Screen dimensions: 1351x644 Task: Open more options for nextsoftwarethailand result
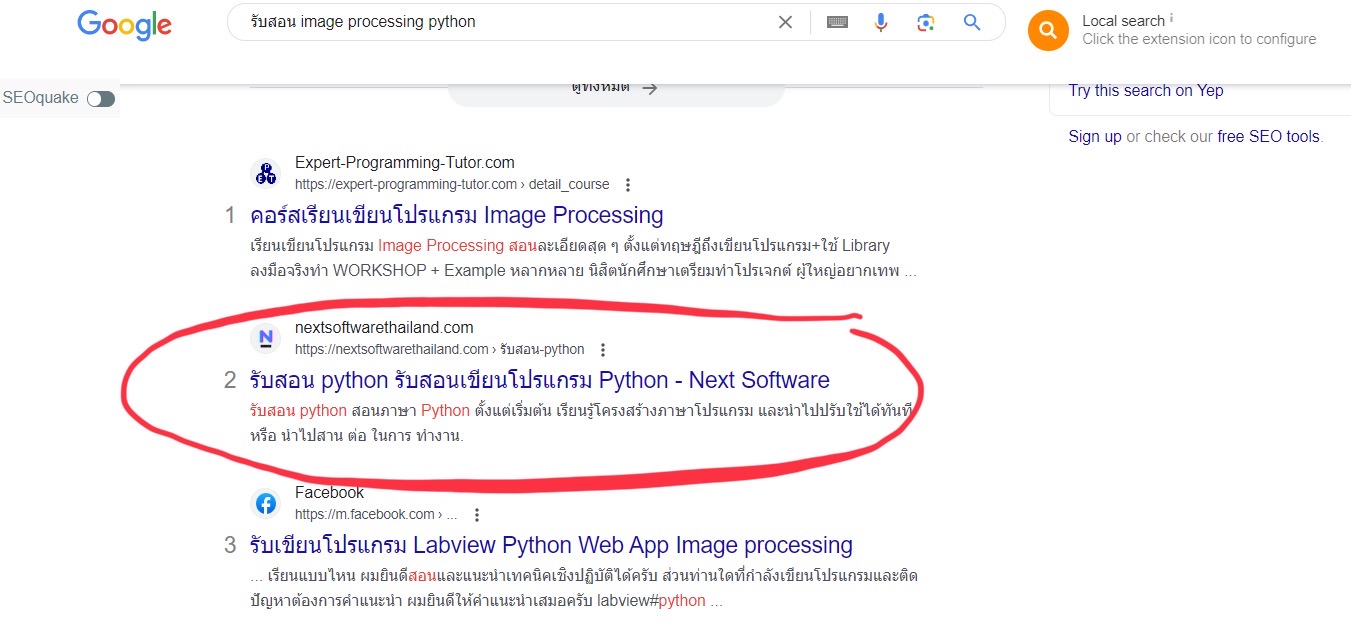(603, 350)
